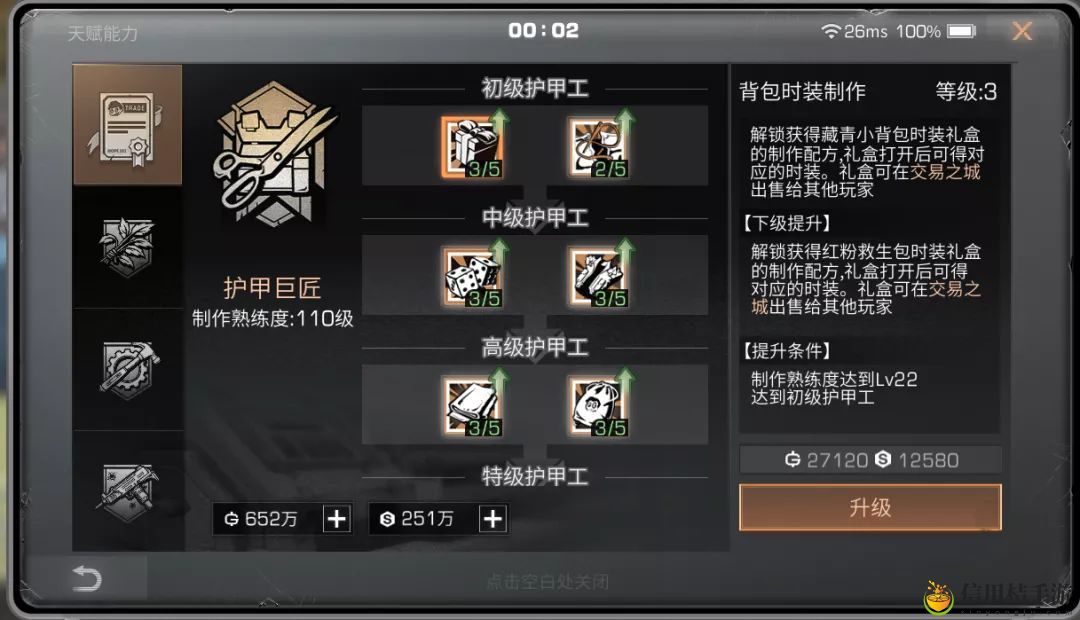Choose the dice skill icon
The image size is (1080, 620).
472,276
